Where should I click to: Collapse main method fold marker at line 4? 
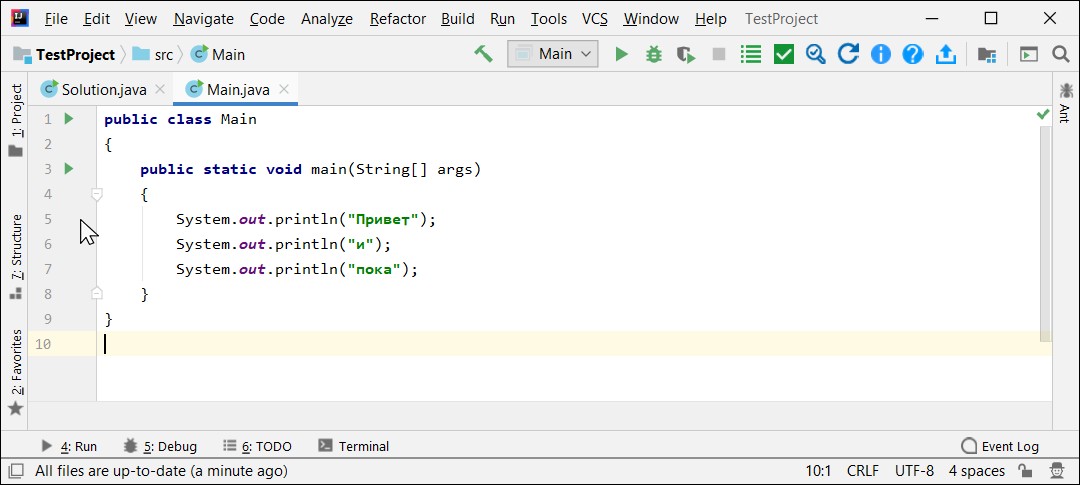click(x=97, y=194)
